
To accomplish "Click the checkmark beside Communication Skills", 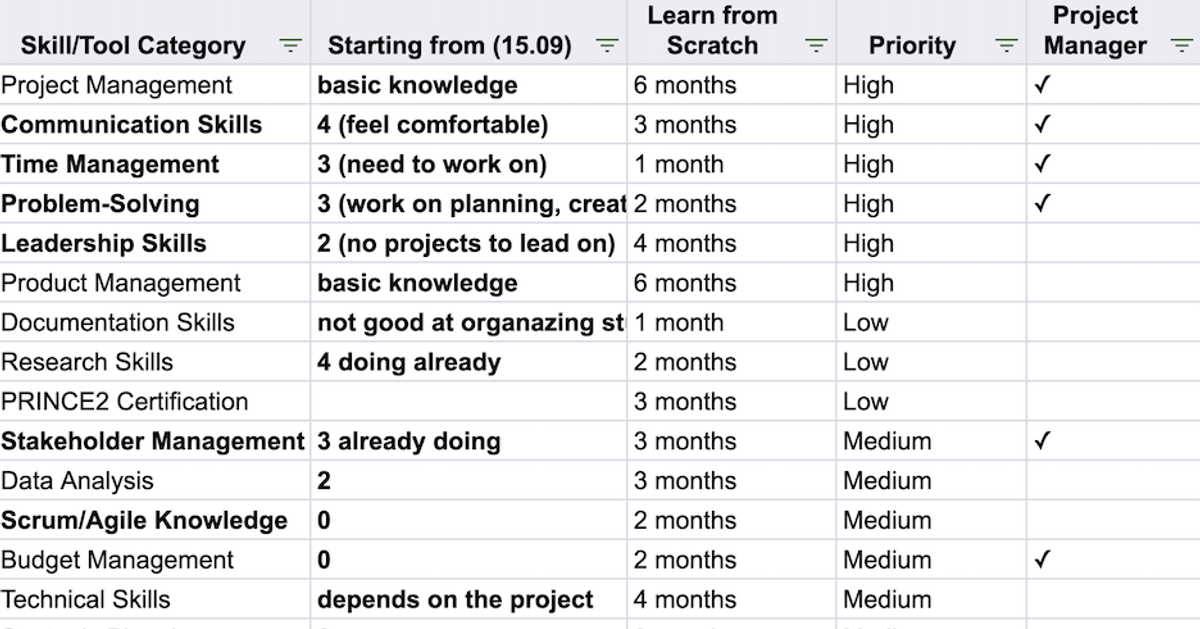I will tap(1044, 124).
